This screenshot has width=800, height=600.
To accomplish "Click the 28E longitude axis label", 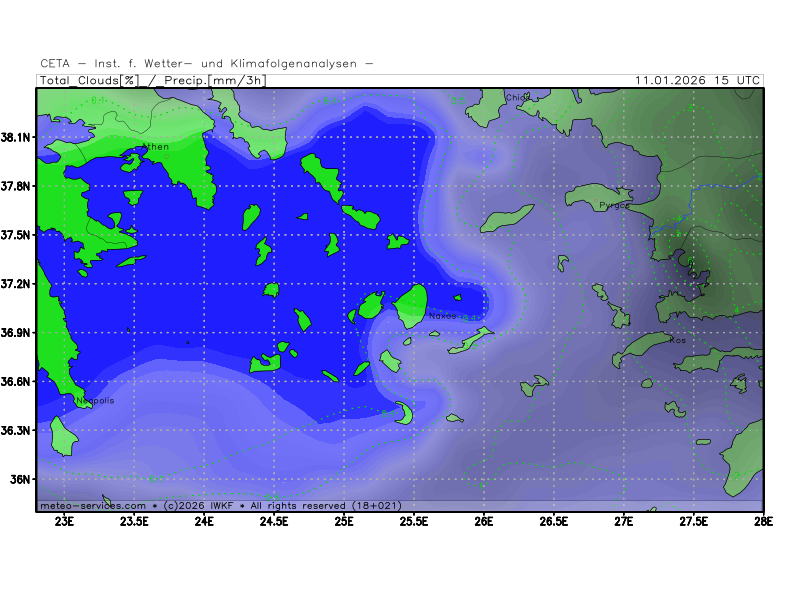I will pos(763,521).
